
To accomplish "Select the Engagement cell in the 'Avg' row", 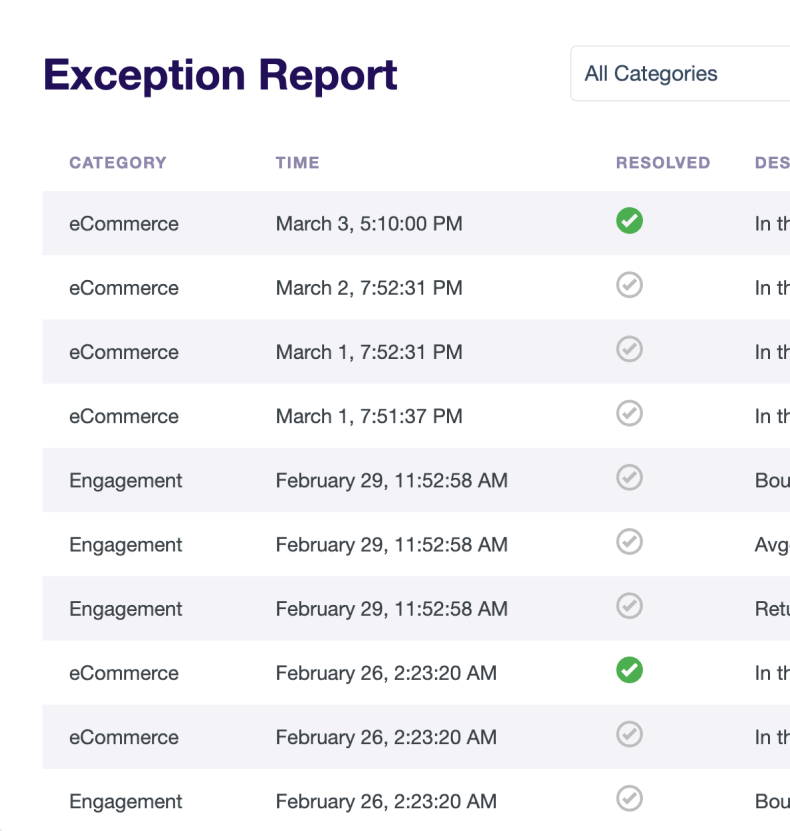I will pyautogui.click(x=126, y=545).
